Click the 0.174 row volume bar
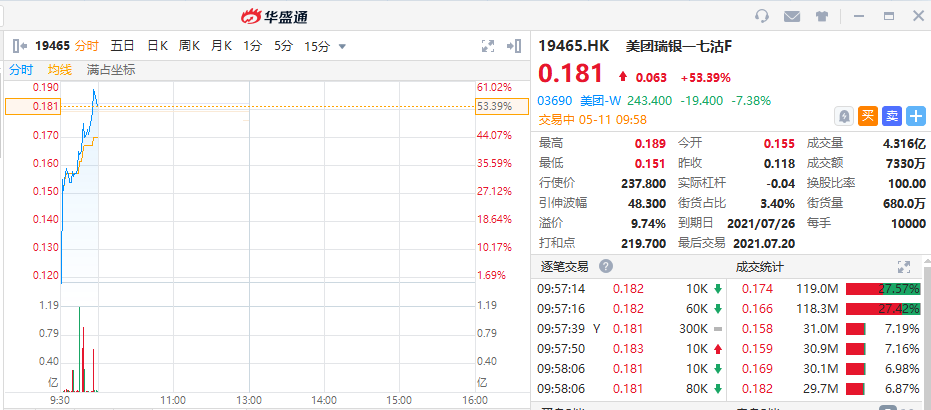The width and height of the screenshot is (931, 410). pyautogui.click(x=884, y=288)
